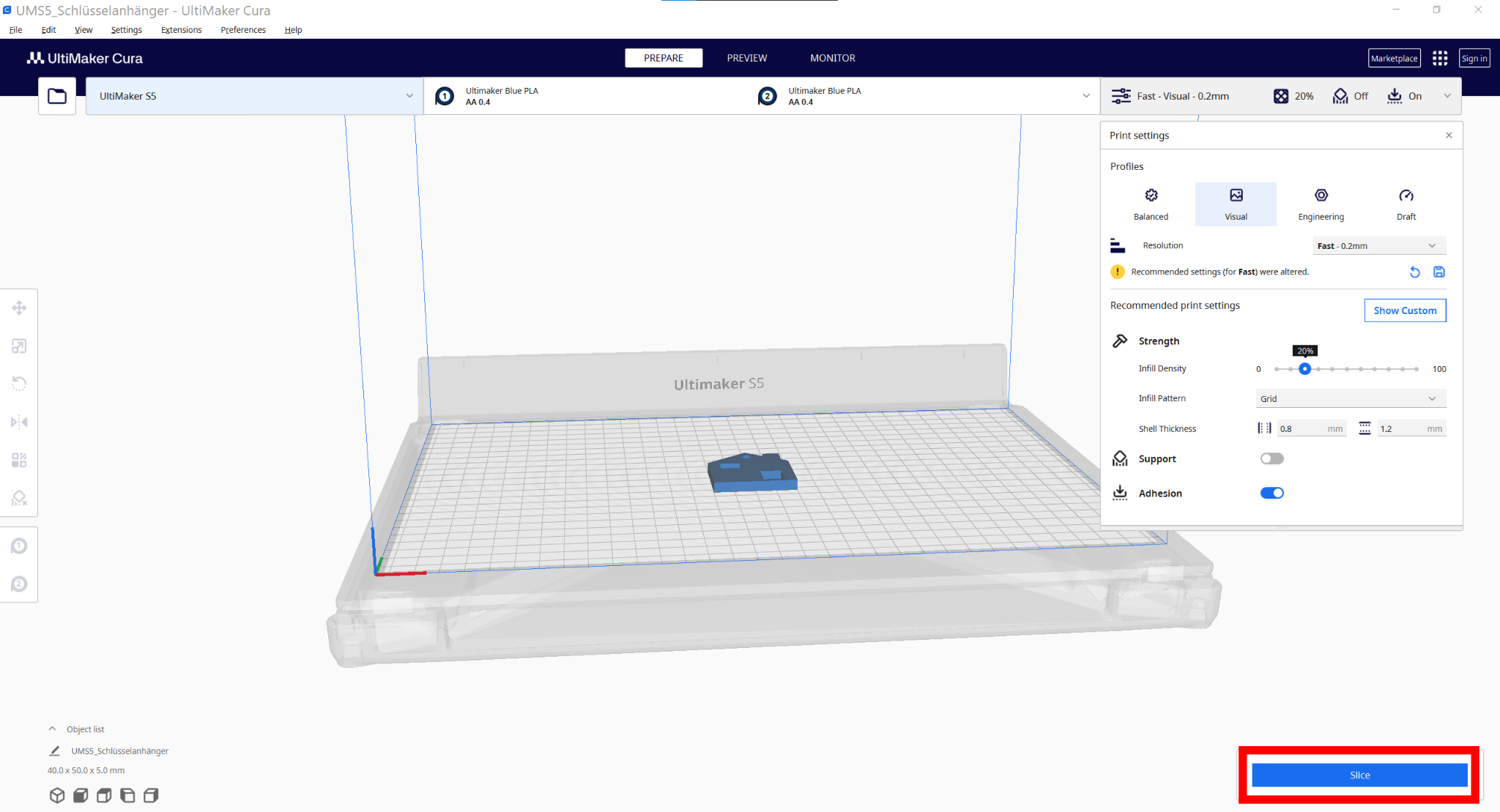The image size is (1500, 812).
Task: Click the top/bottom thickness 1.2 mm field
Action: tap(1411, 428)
